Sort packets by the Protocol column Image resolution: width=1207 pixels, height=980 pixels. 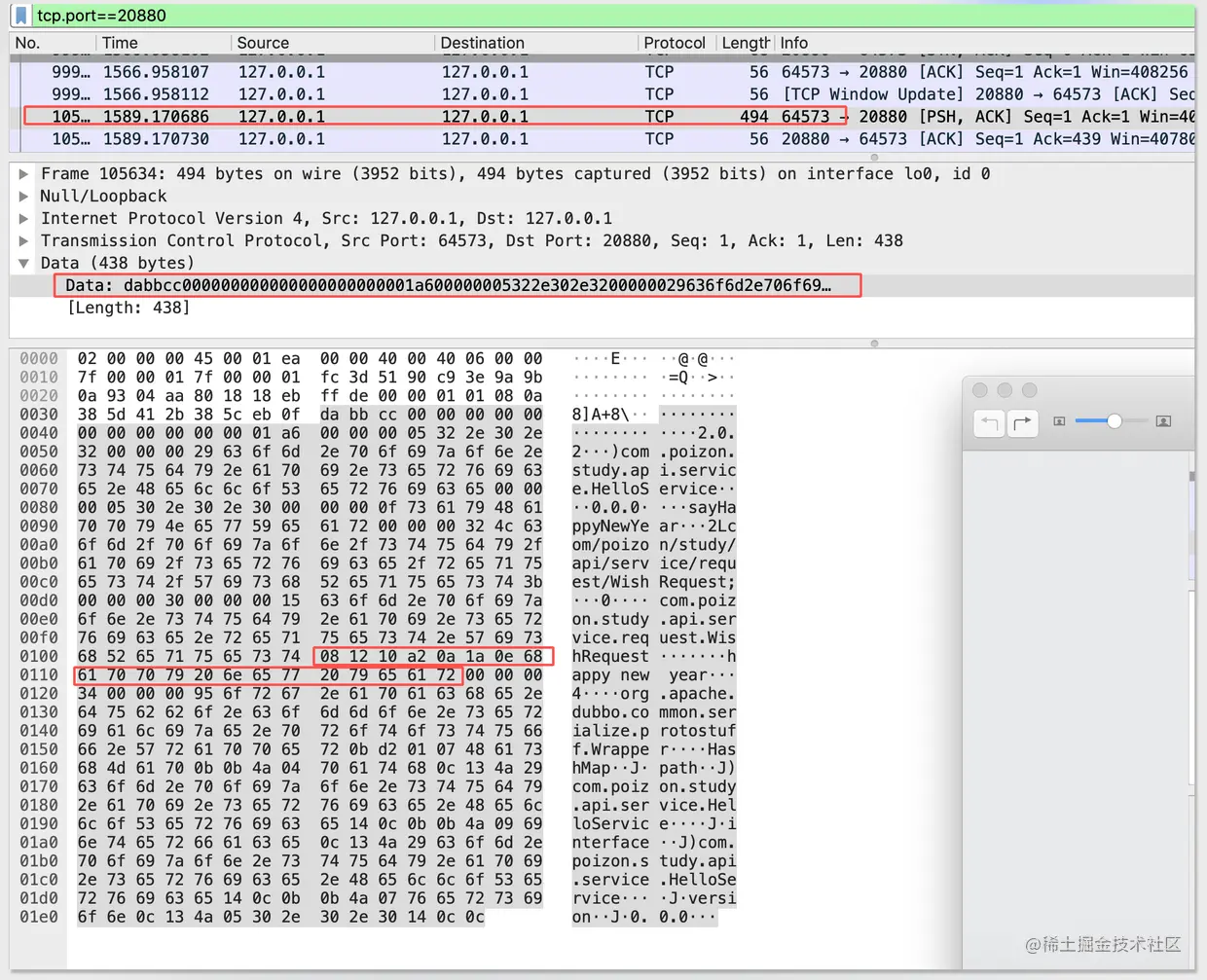click(x=676, y=43)
